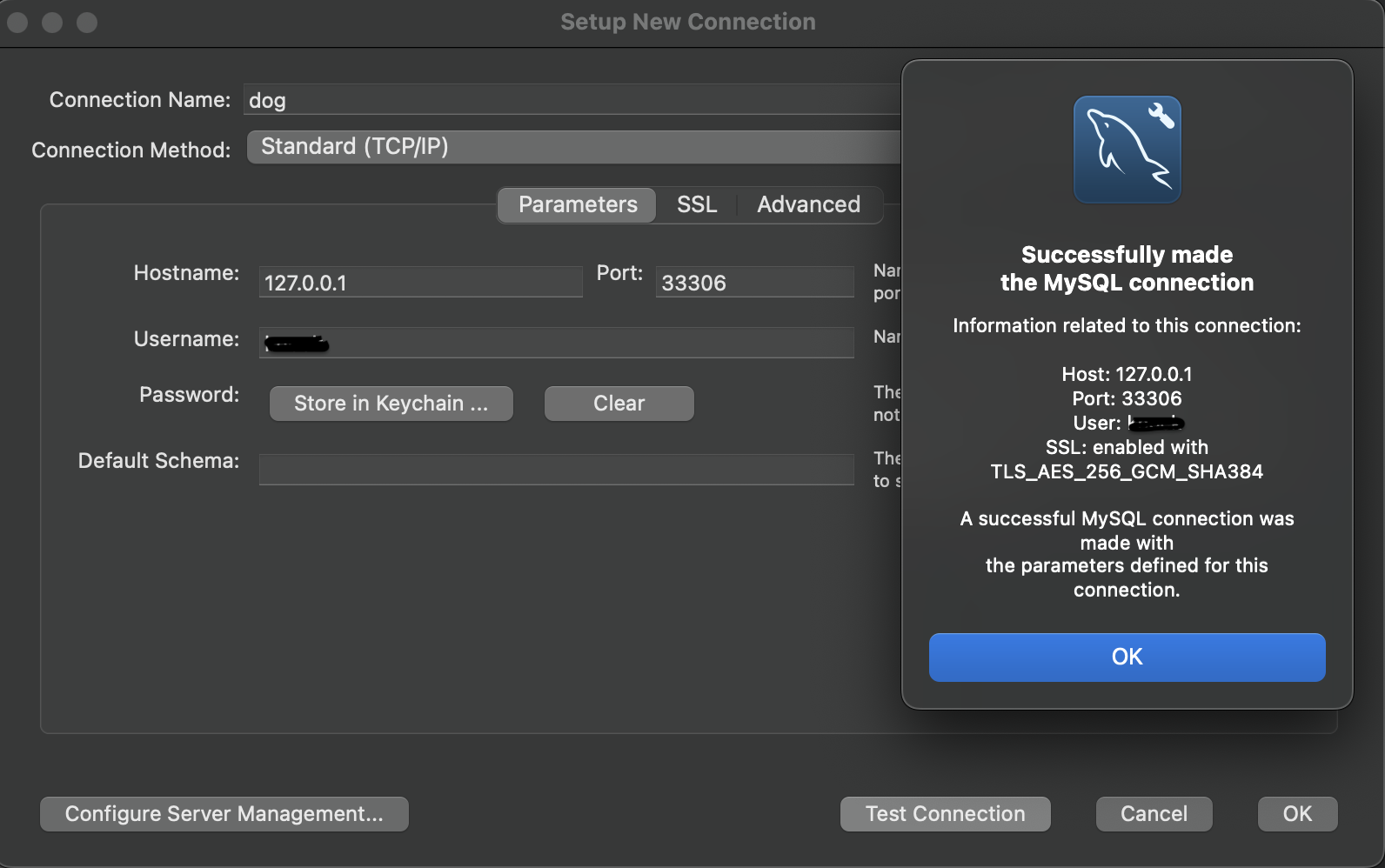Click 'Information related to this connection:' text
Screen dimensions: 1385x868
tap(1127, 325)
